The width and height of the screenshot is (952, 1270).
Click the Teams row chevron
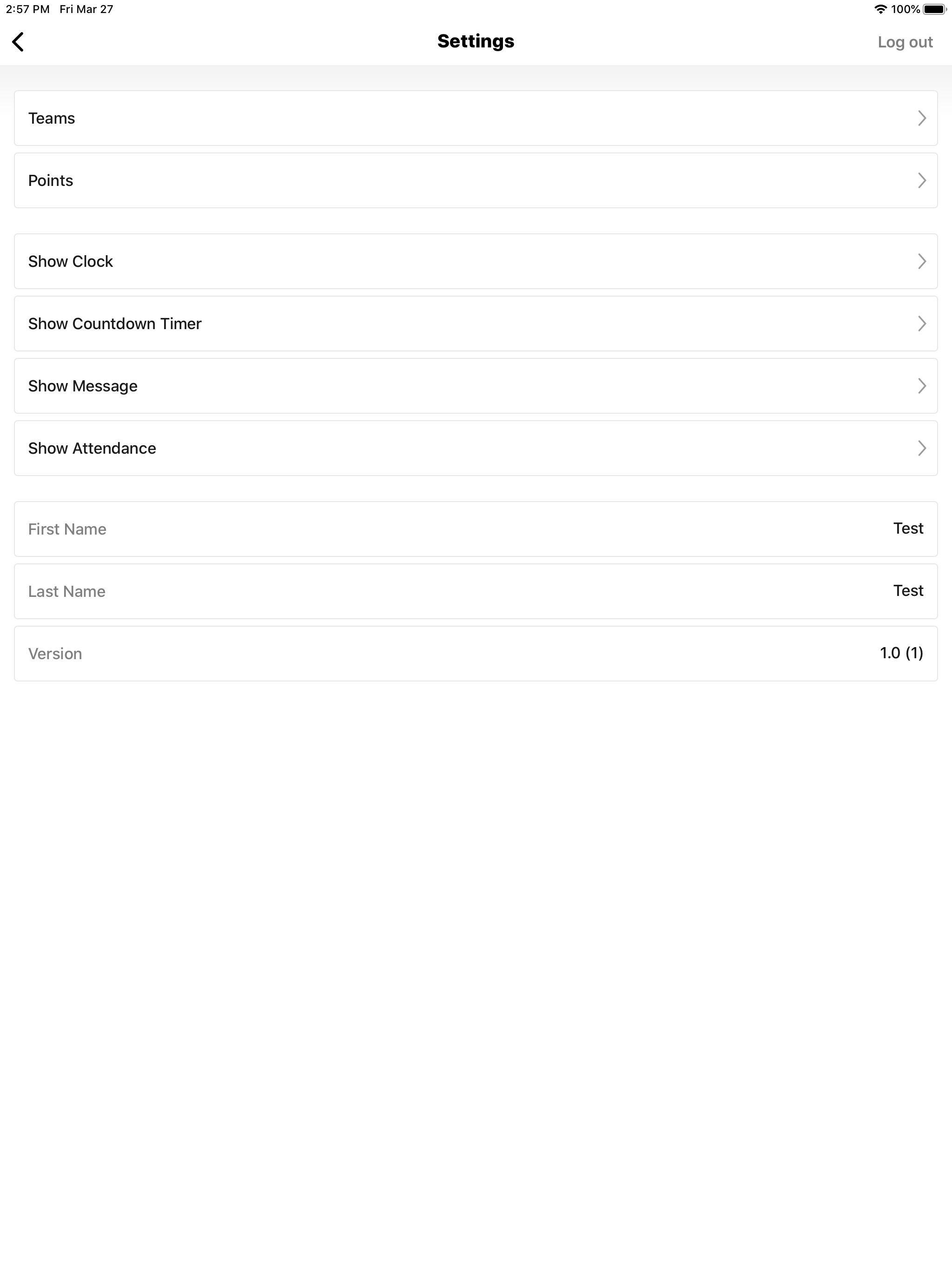922,118
